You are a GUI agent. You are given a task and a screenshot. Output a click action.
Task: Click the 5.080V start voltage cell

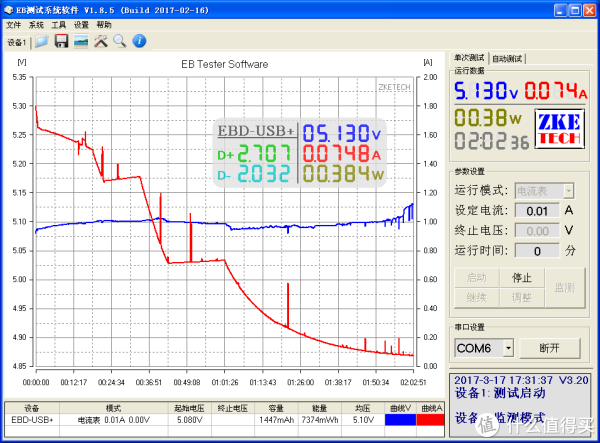[x=190, y=420]
